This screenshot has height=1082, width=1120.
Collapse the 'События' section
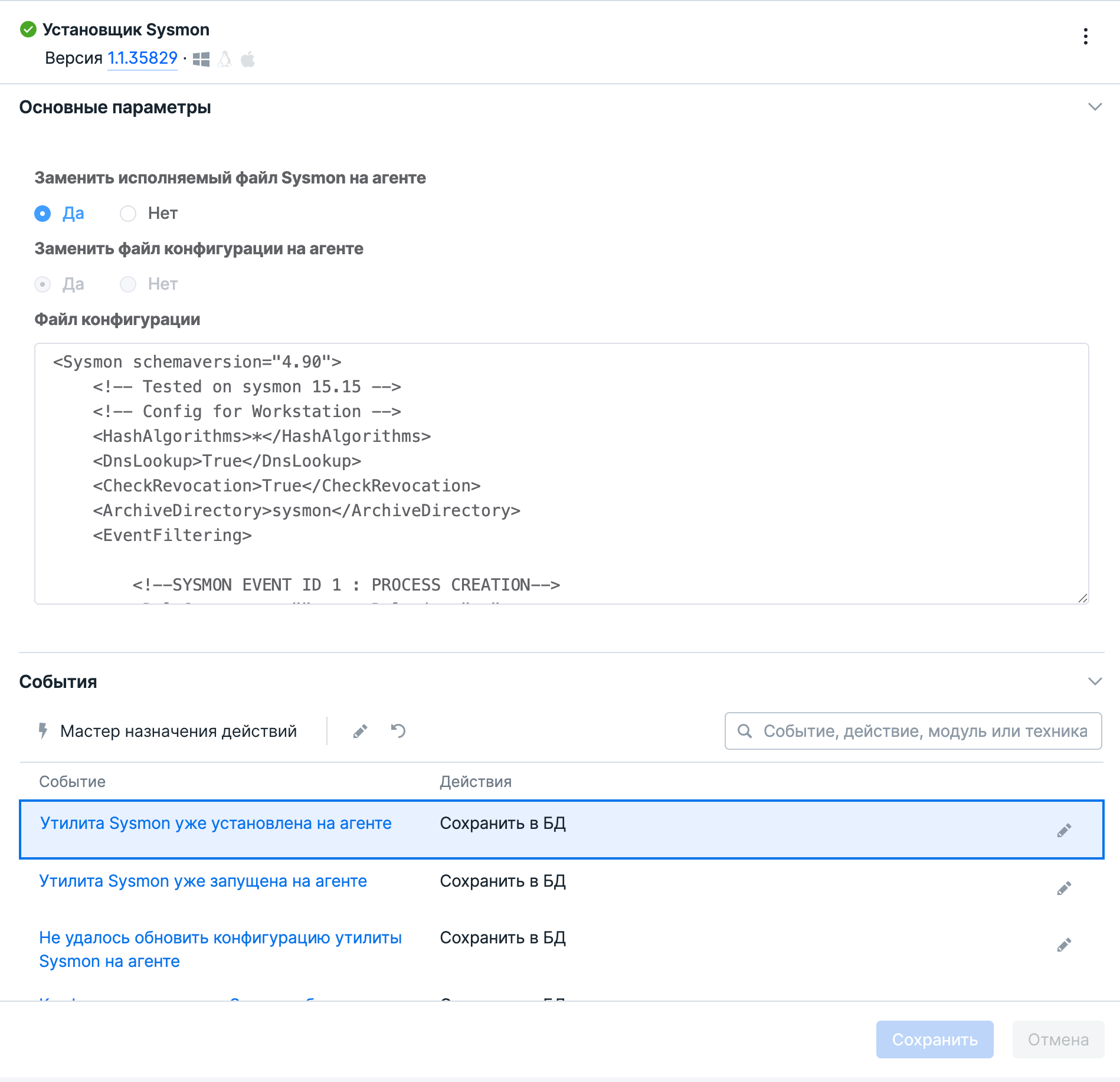1095,682
